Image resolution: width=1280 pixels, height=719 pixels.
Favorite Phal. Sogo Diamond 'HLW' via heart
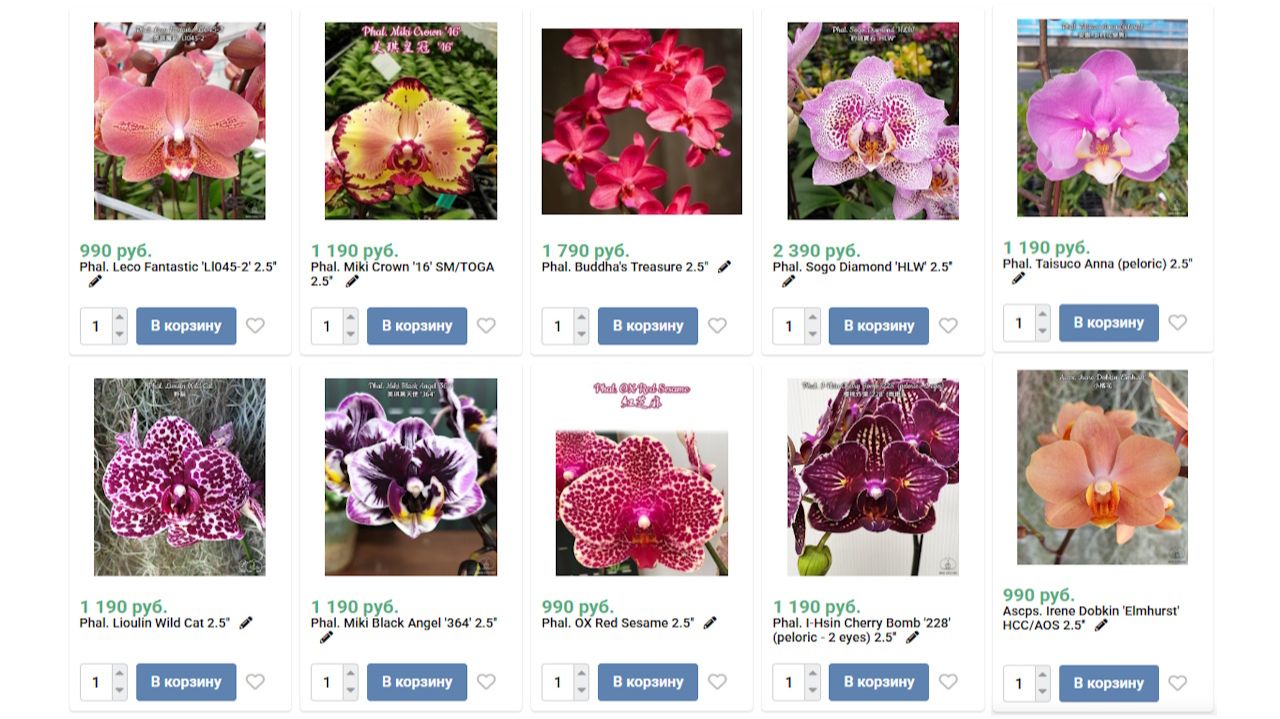(948, 325)
